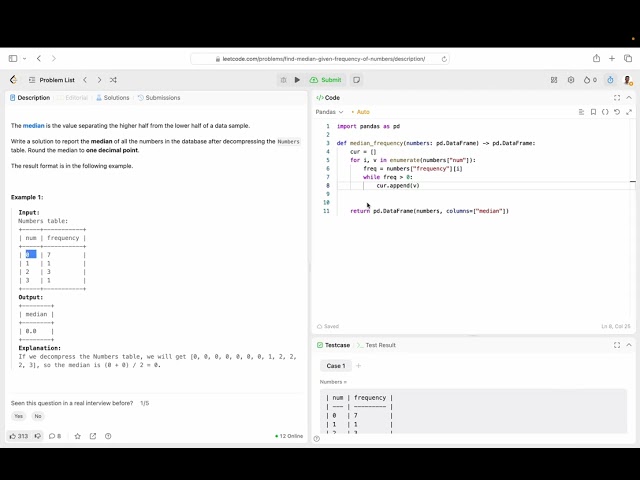Collapse the Code panel with chevron

pos(628,98)
